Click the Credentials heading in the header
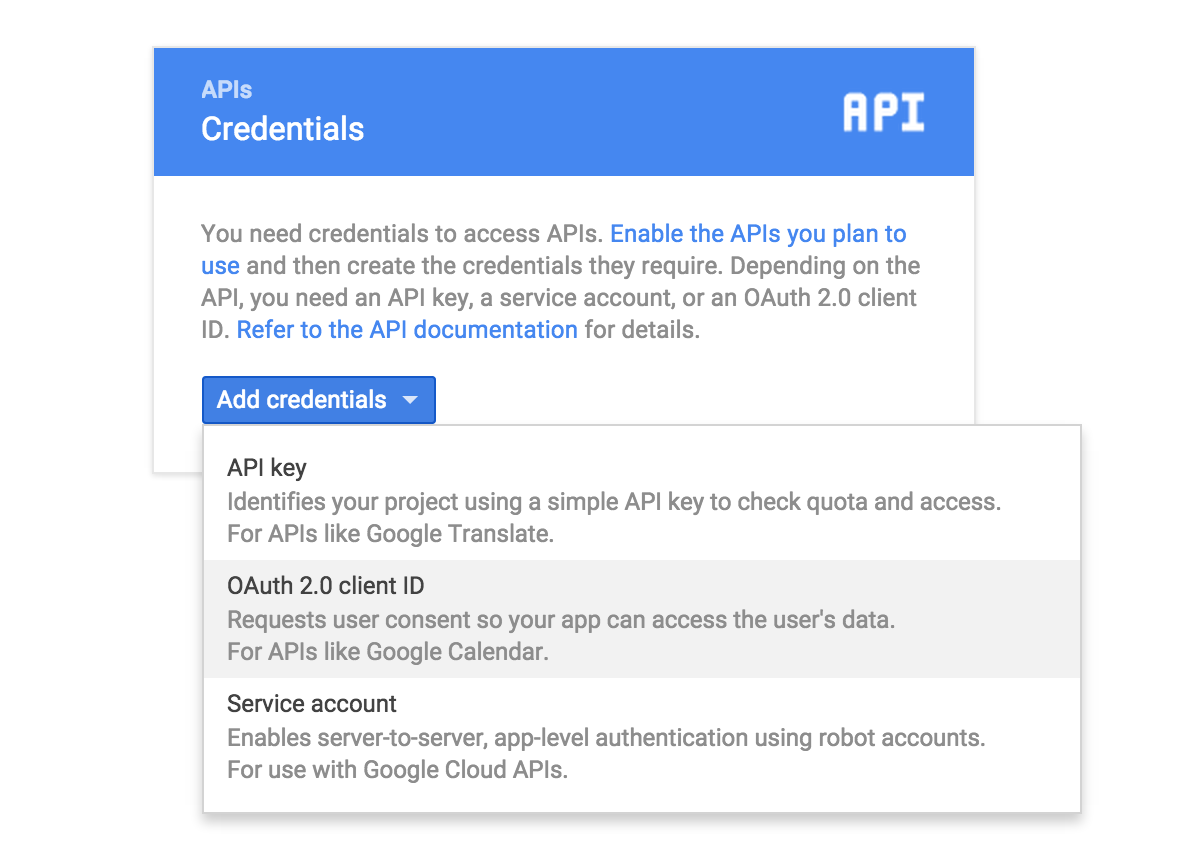The width and height of the screenshot is (1190, 866). 282,129
